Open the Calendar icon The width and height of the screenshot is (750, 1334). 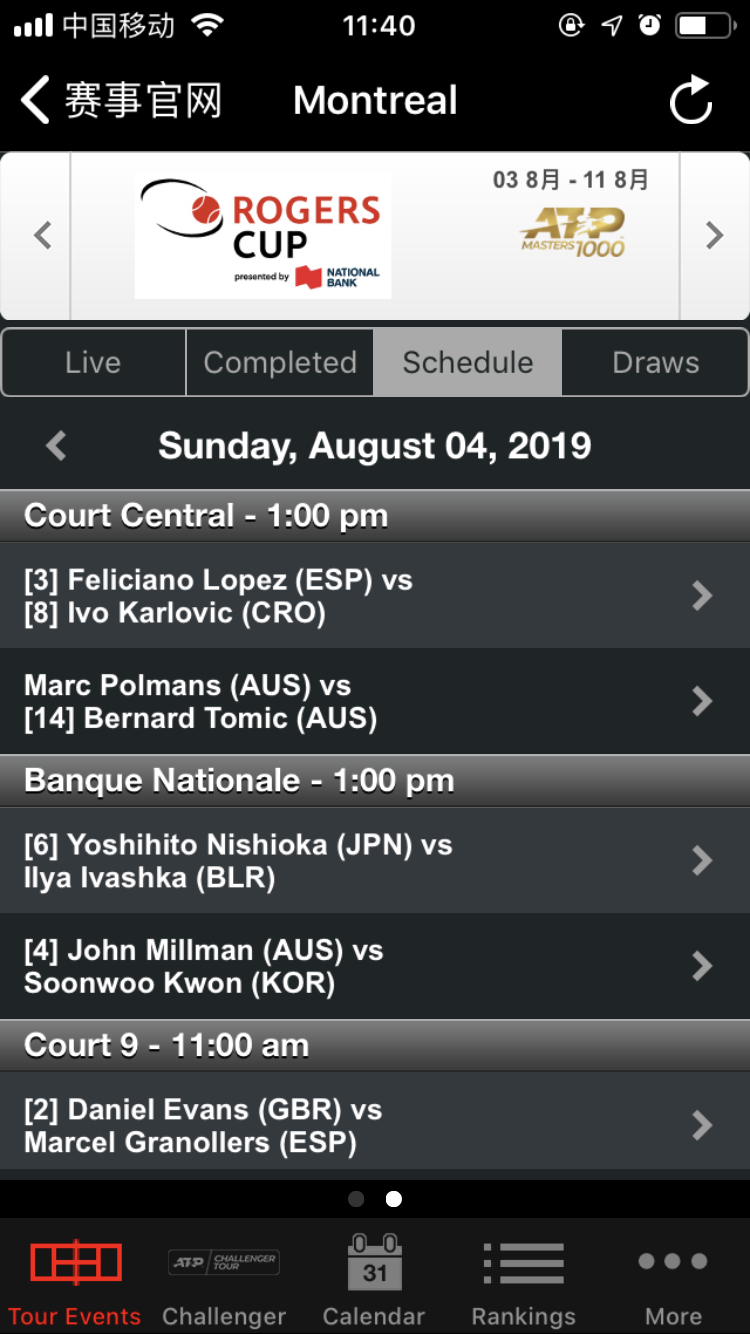pyautogui.click(x=374, y=1264)
